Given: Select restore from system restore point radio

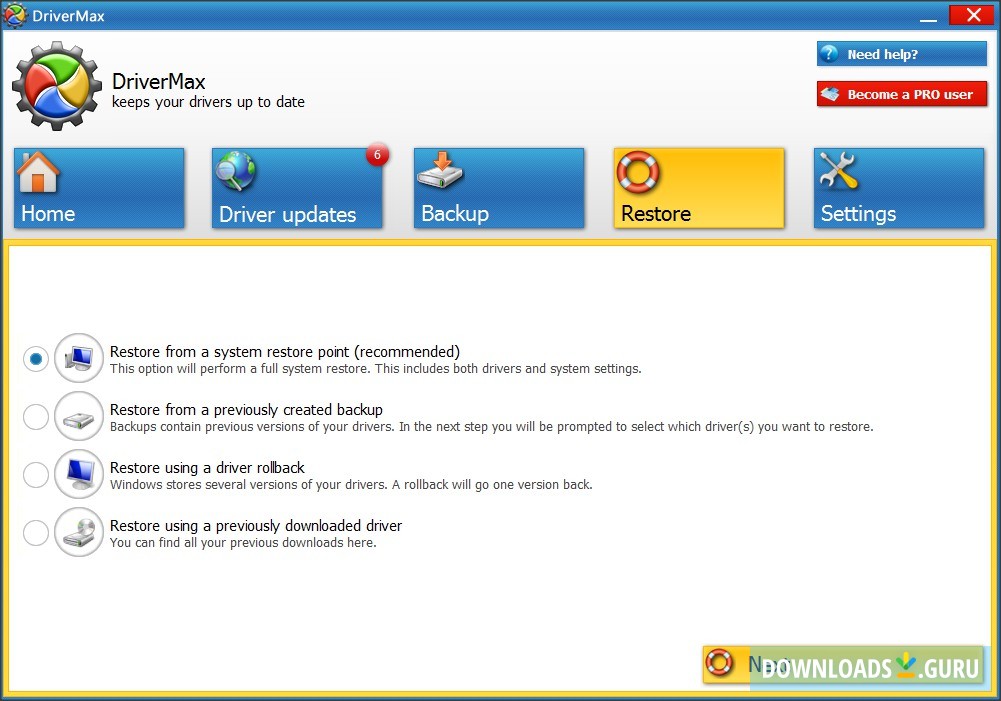Looking at the screenshot, I should pos(36,359).
